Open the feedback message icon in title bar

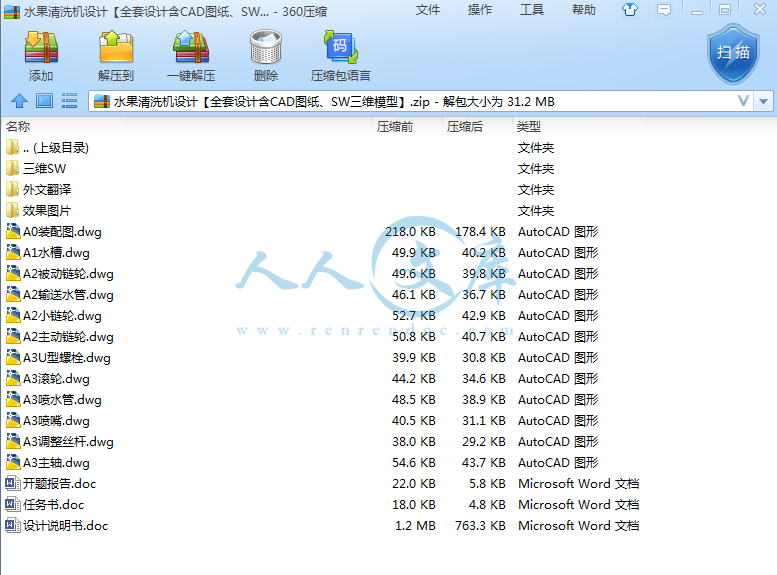click(664, 9)
